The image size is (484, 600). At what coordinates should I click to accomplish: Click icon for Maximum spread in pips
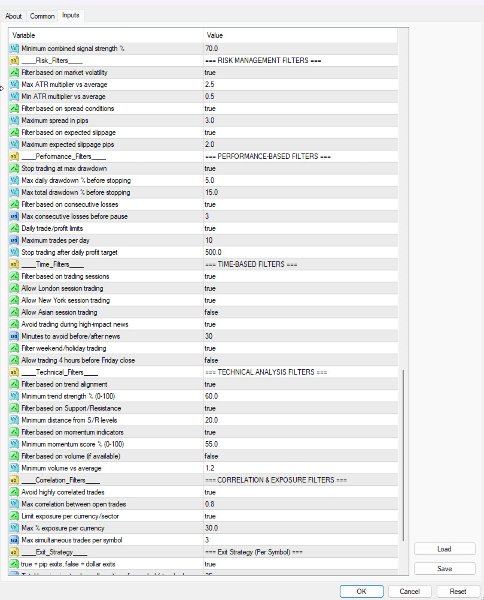[x=14, y=120]
